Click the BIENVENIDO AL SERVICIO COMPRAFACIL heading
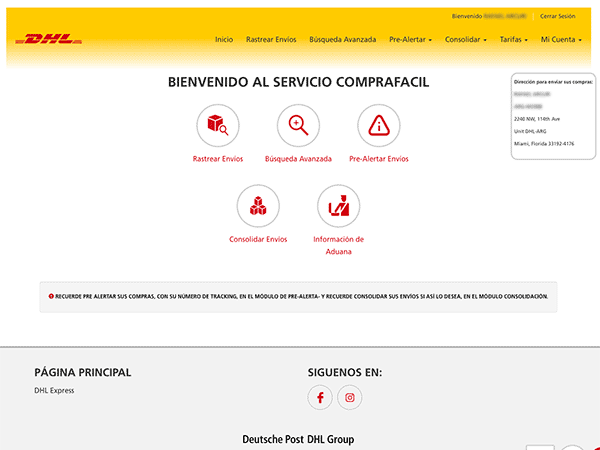 coord(298,82)
